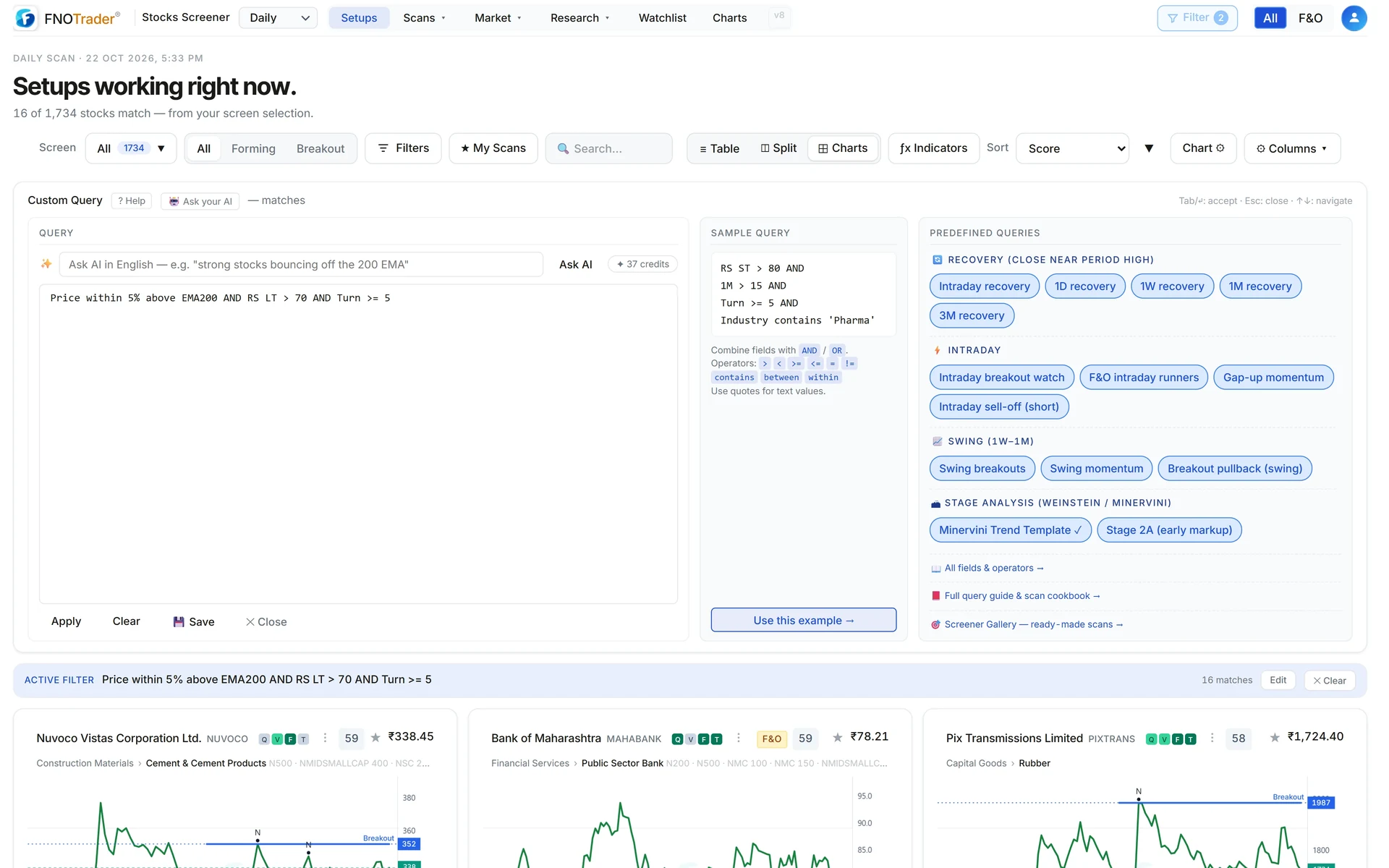Switch to Split view
This screenshot has width=1389, height=868.
click(778, 148)
